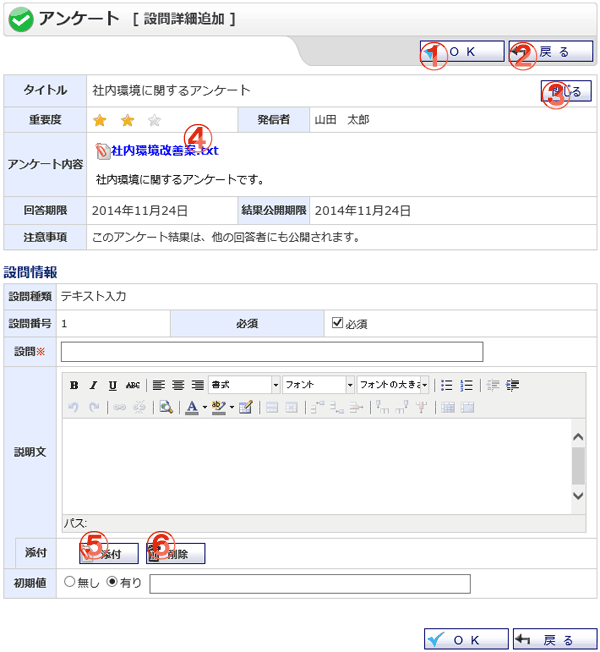
Task: Expand the text color picker arrow
Action: [205, 407]
